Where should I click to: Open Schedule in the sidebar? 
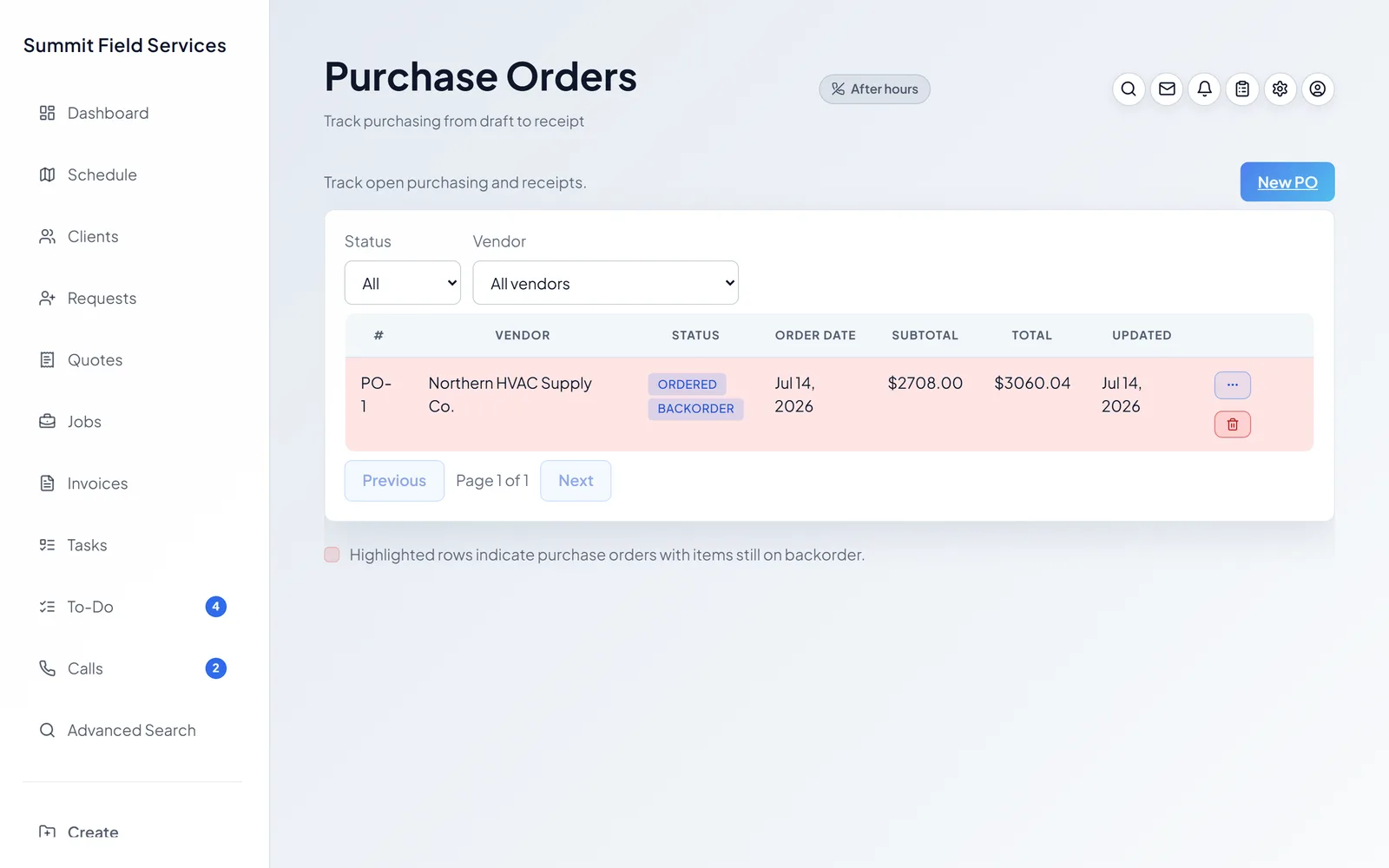(x=102, y=174)
